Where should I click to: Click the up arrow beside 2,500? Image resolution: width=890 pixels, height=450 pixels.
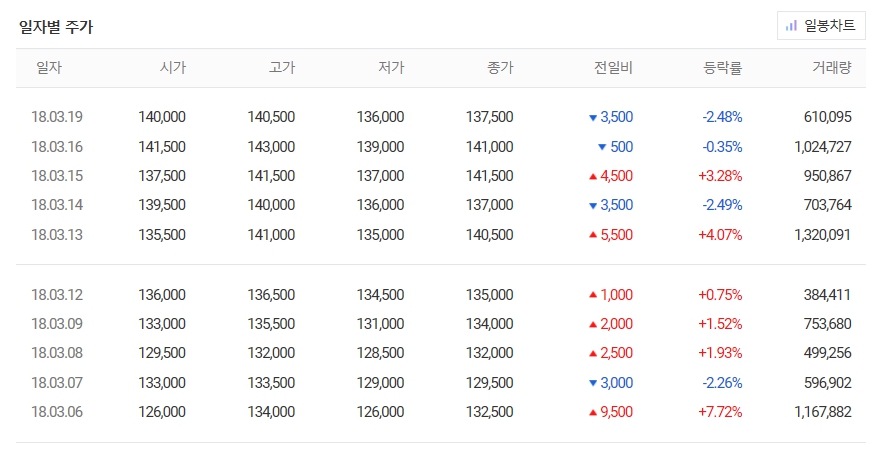coord(593,354)
